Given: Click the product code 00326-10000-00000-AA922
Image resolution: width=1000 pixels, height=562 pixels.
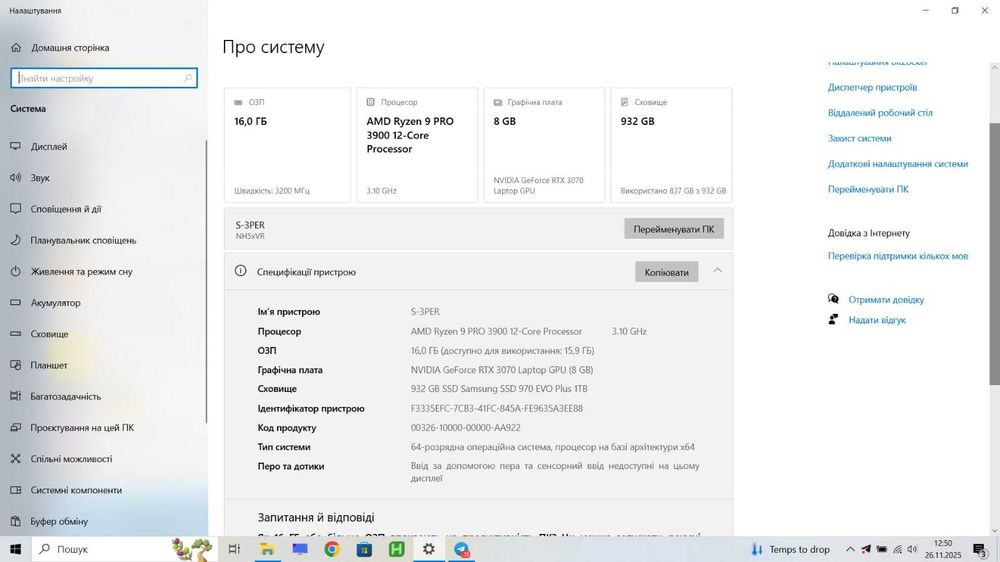Looking at the screenshot, I should click(466, 428).
